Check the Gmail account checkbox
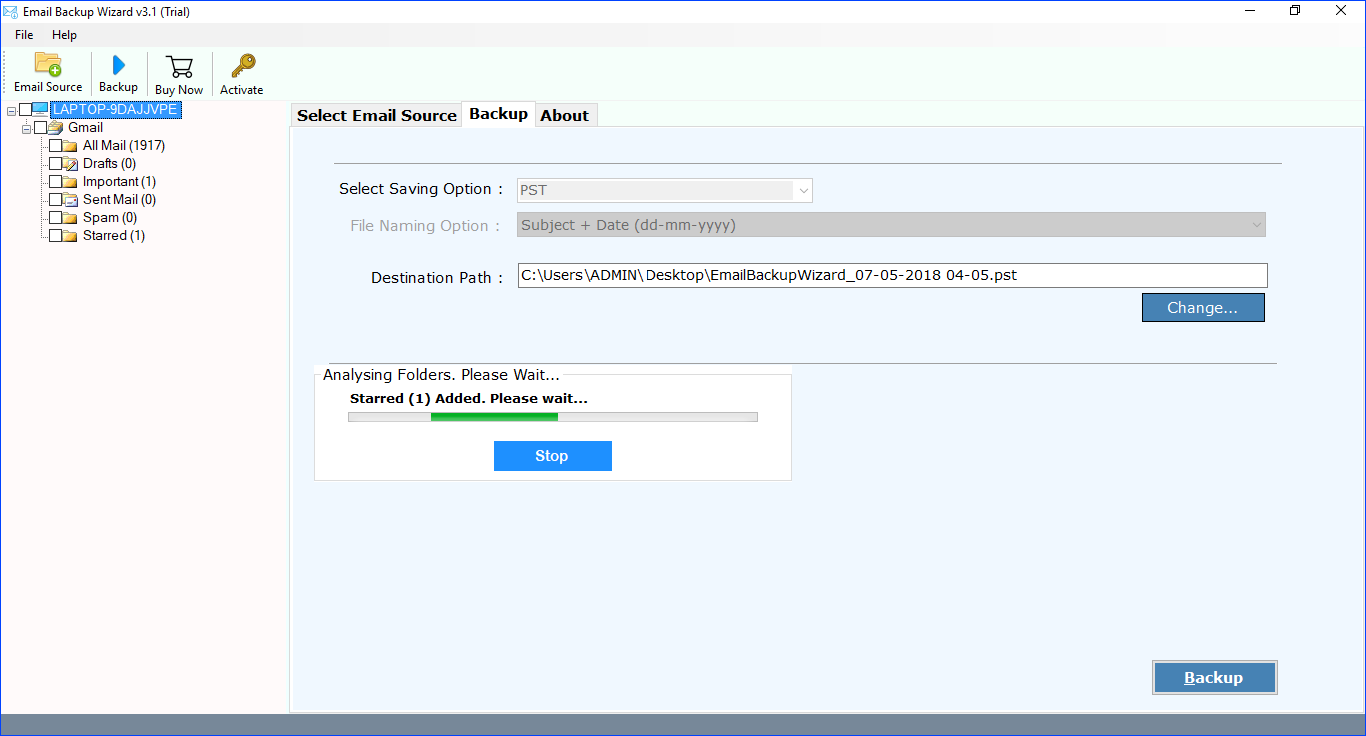This screenshot has height=736, width=1366. pyautogui.click(x=40, y=127)
